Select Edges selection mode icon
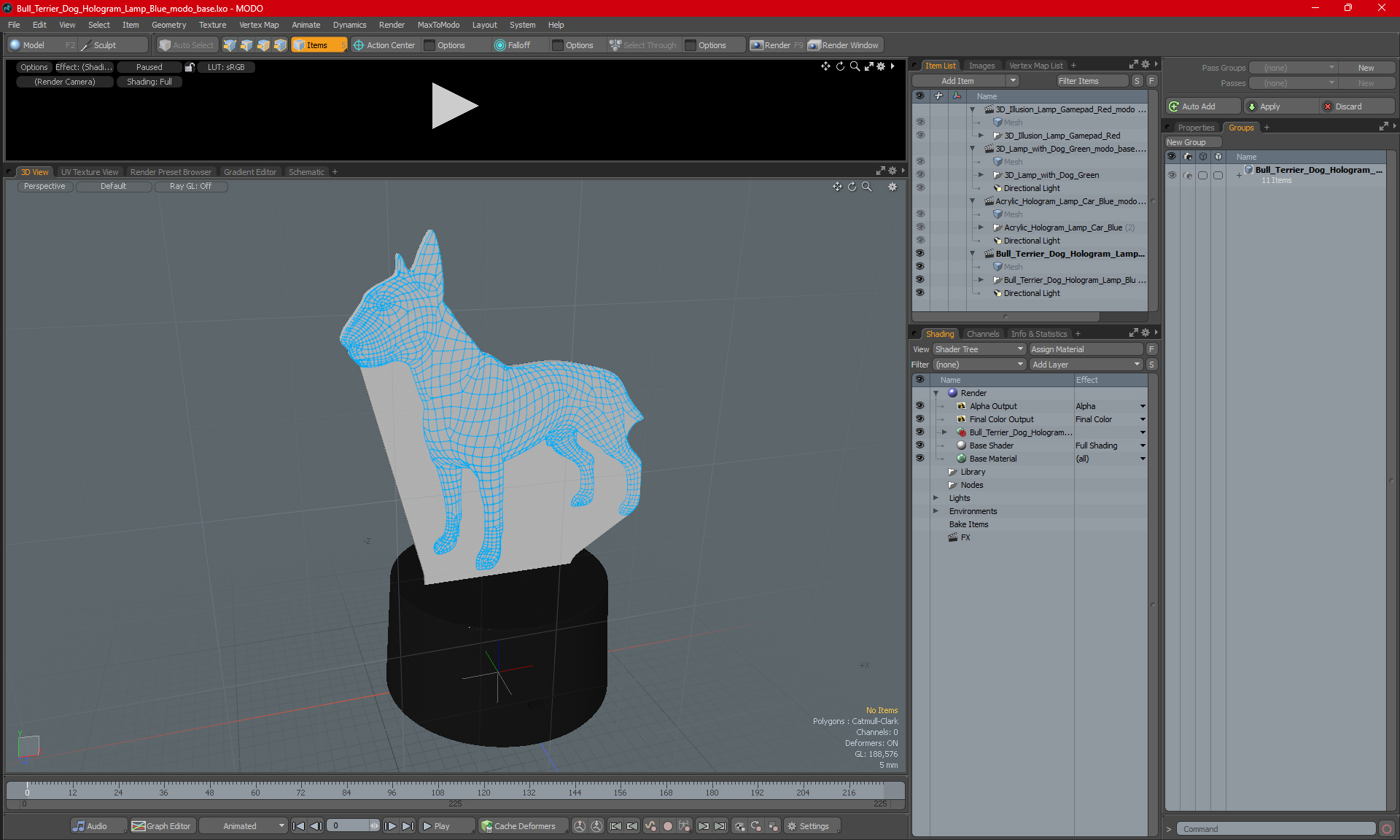The width and height of the screenshot is (1400, 840). 246,45
